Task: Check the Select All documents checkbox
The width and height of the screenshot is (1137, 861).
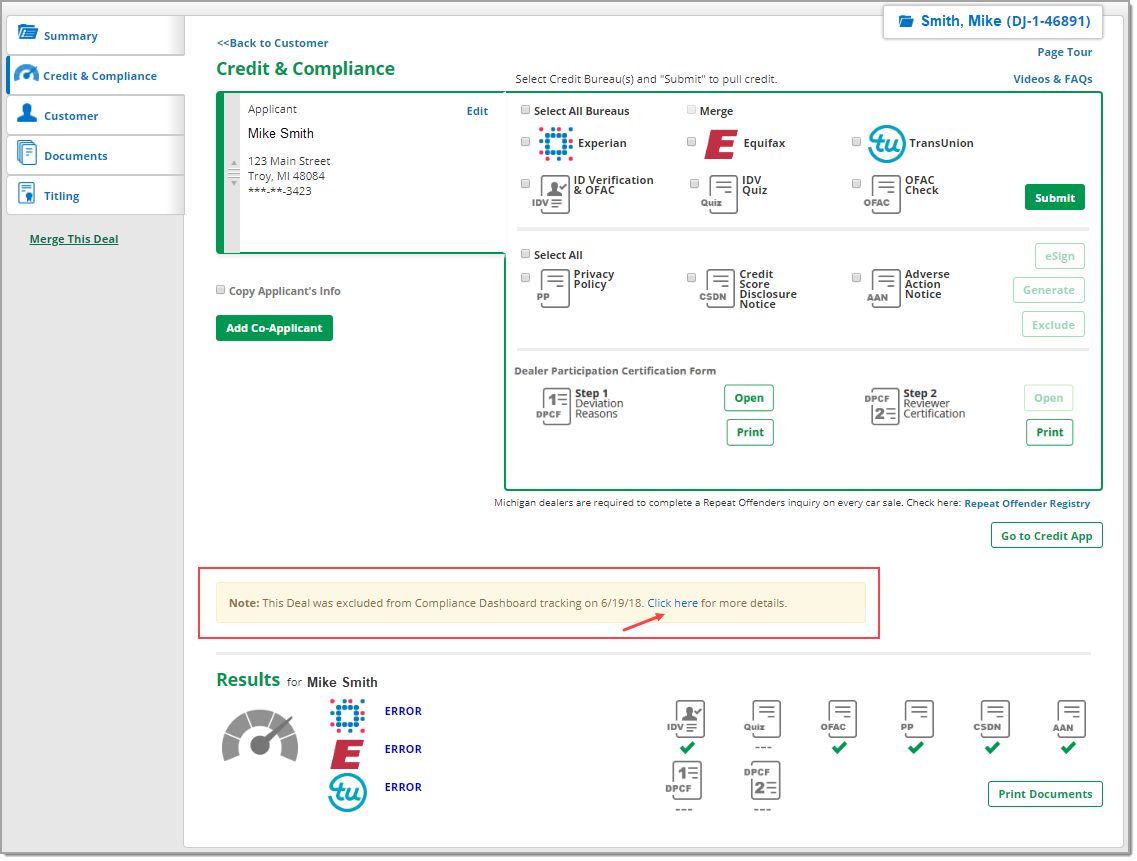Action: point(526,254)
